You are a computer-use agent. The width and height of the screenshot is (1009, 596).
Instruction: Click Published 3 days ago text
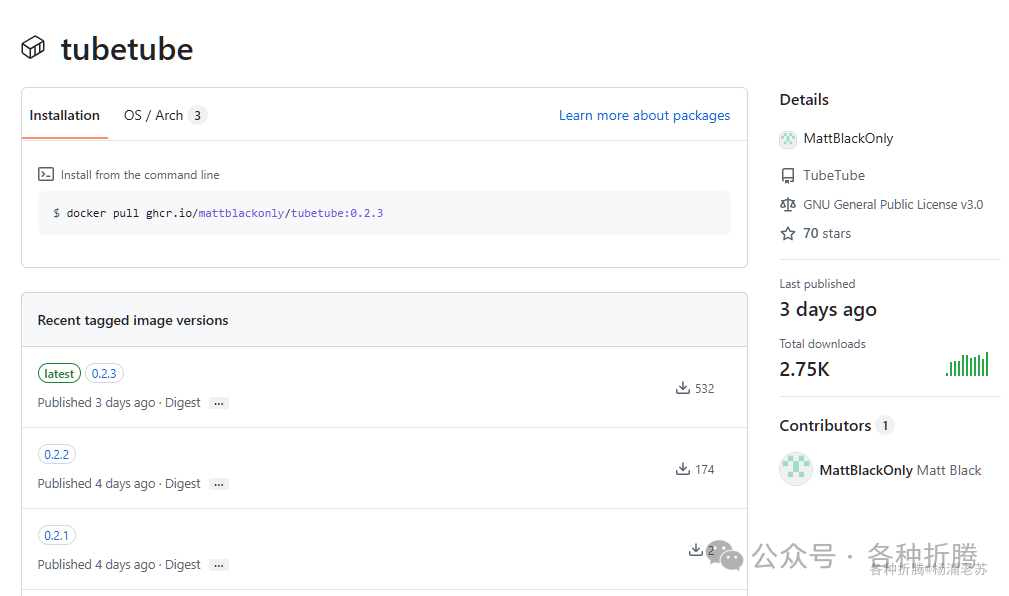(x=97, y=403)
